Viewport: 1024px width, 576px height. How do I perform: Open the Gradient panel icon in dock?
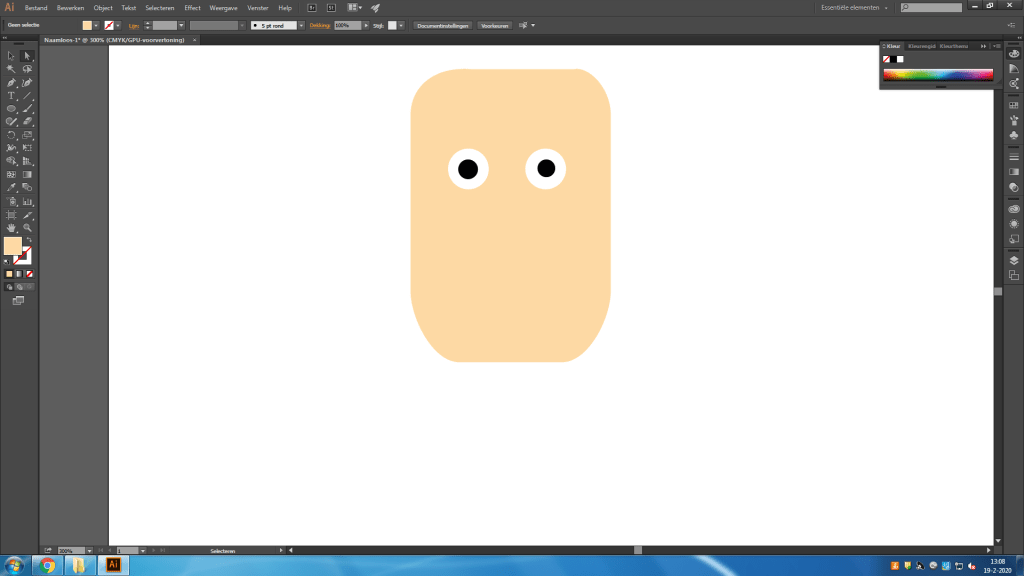1013,172
